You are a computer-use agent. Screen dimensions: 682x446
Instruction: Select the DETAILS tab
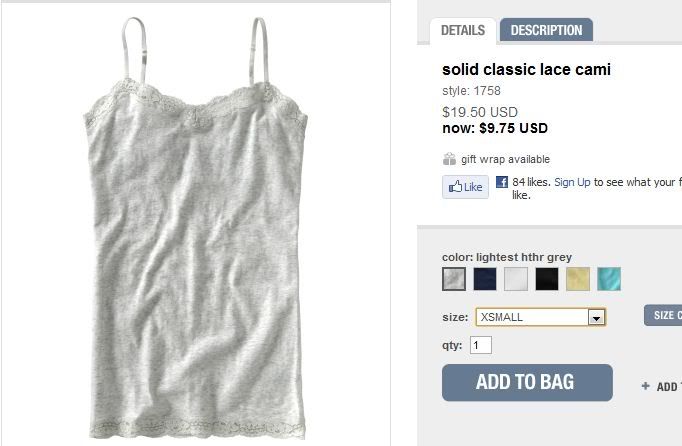point(463,30)
